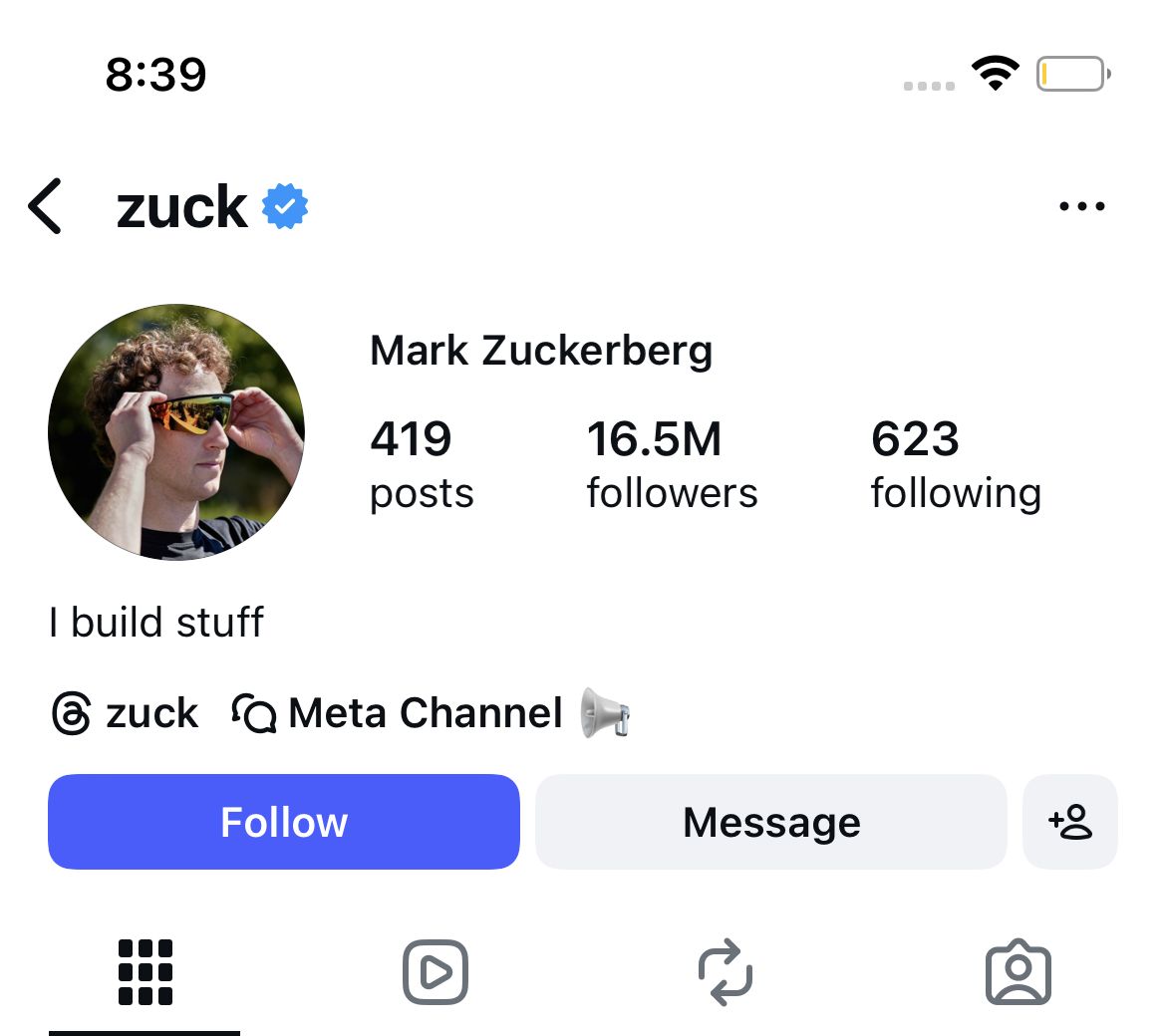Screen dimensions: 1166x1036
Task: Switch to the tagged photos tab
Action: [1018, 972]
